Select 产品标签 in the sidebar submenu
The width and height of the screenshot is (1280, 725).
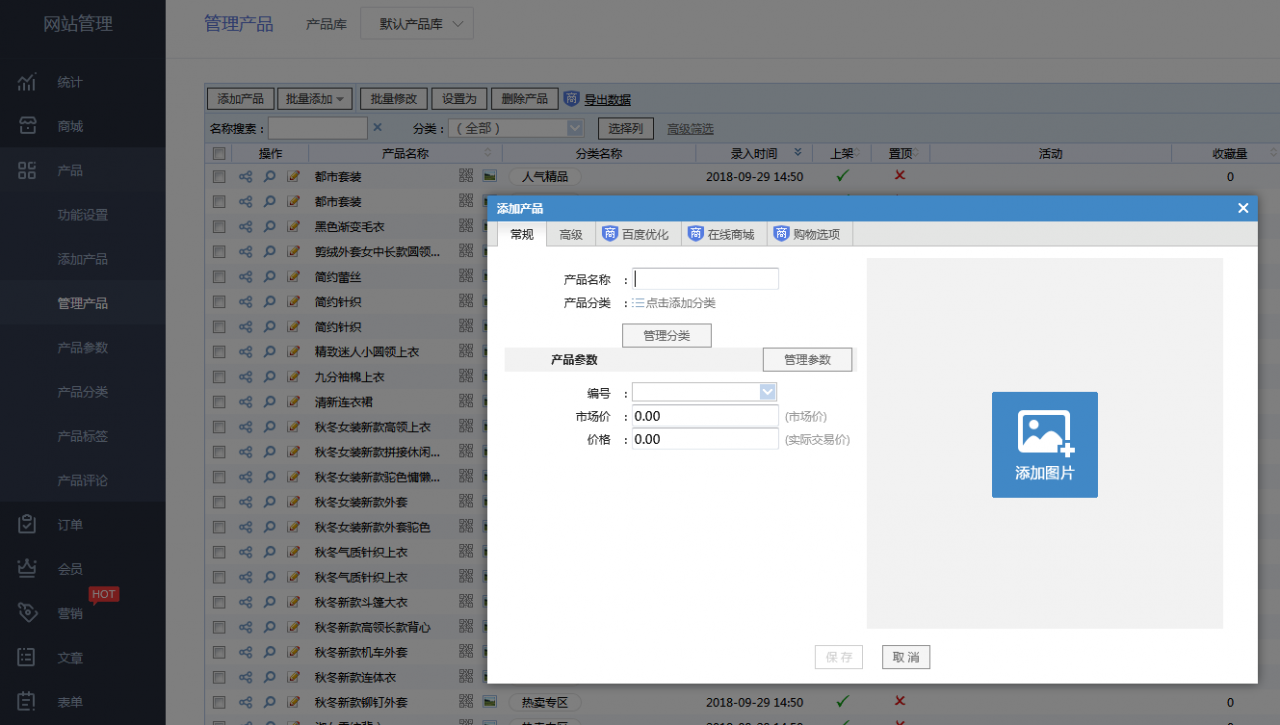[x=83, y=436]
